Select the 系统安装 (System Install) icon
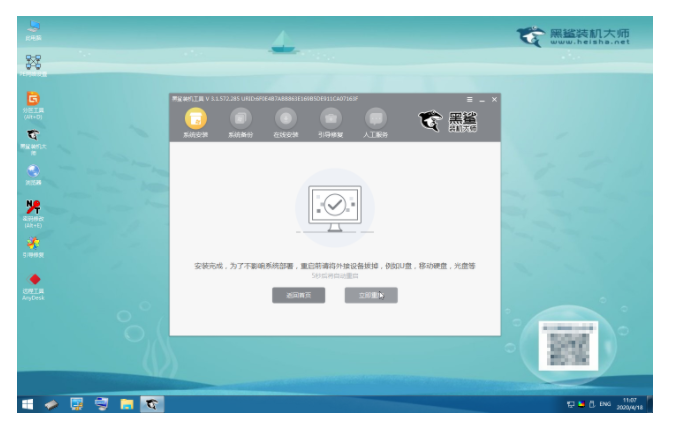The height and width of the screenshot is (428, 674). pos(195,119)
